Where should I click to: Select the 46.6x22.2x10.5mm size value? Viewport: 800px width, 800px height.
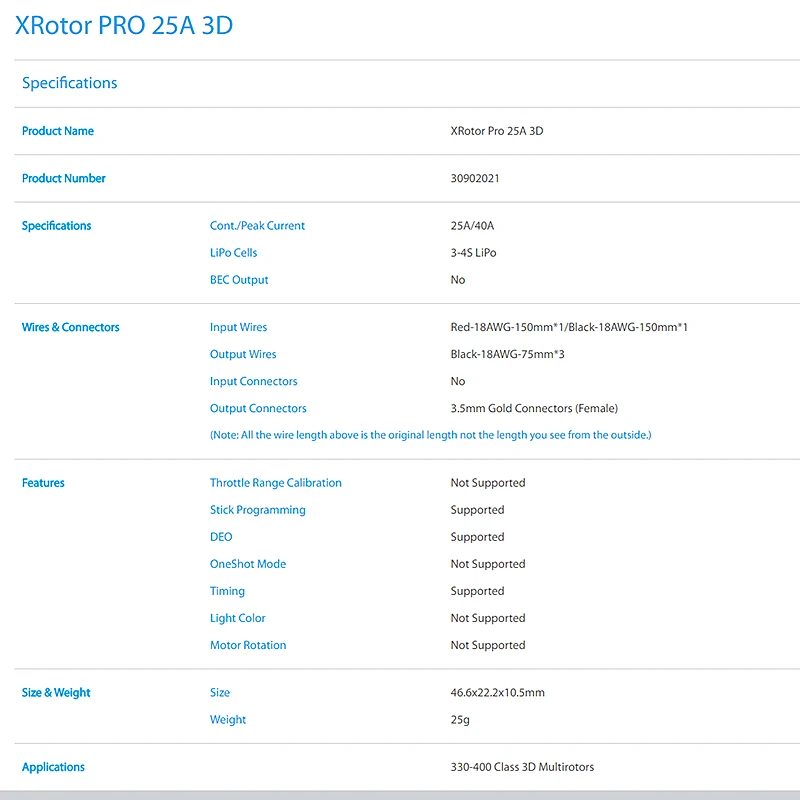497,693
